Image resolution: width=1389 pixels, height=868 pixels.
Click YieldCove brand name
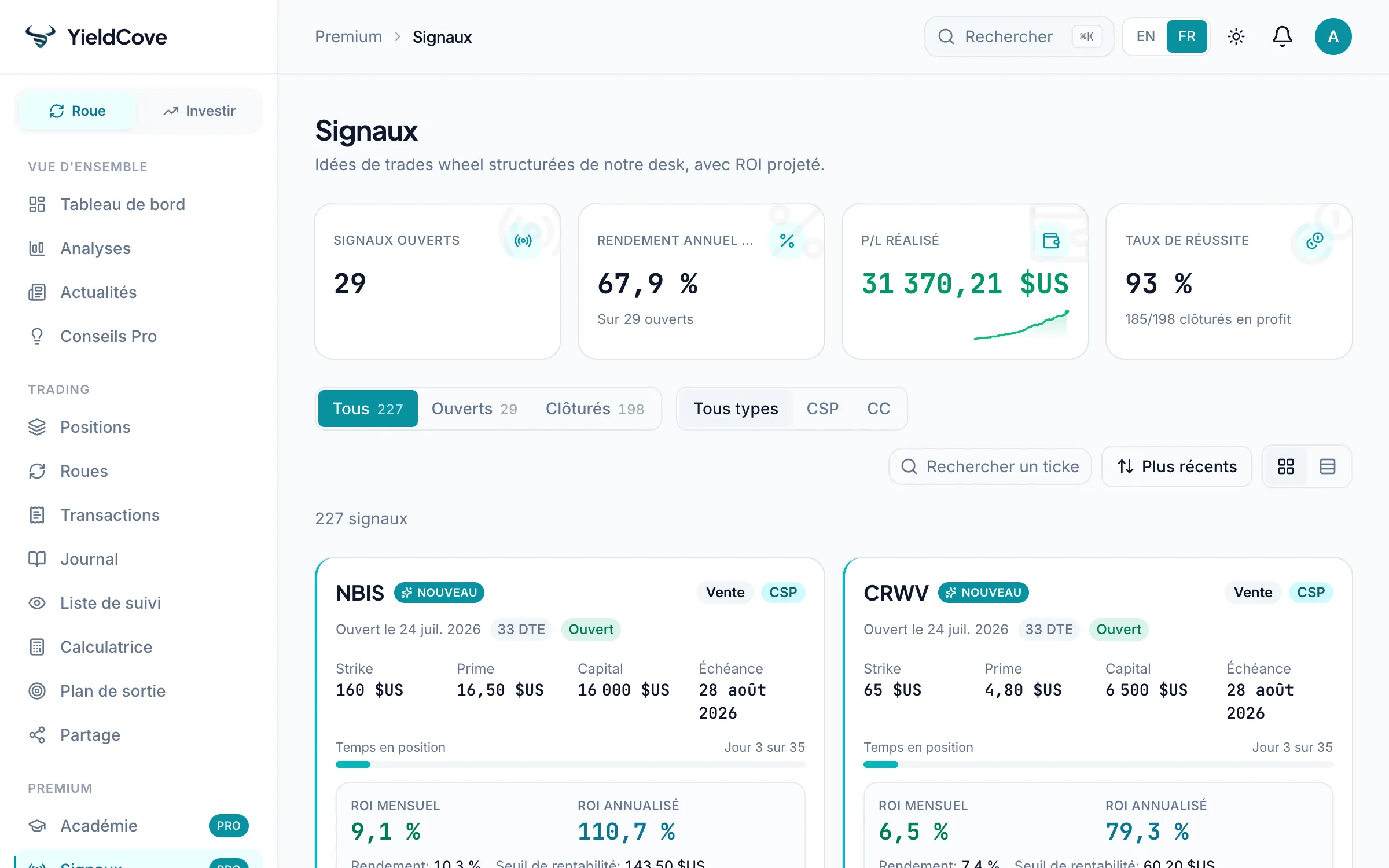[x=117, y=36]
